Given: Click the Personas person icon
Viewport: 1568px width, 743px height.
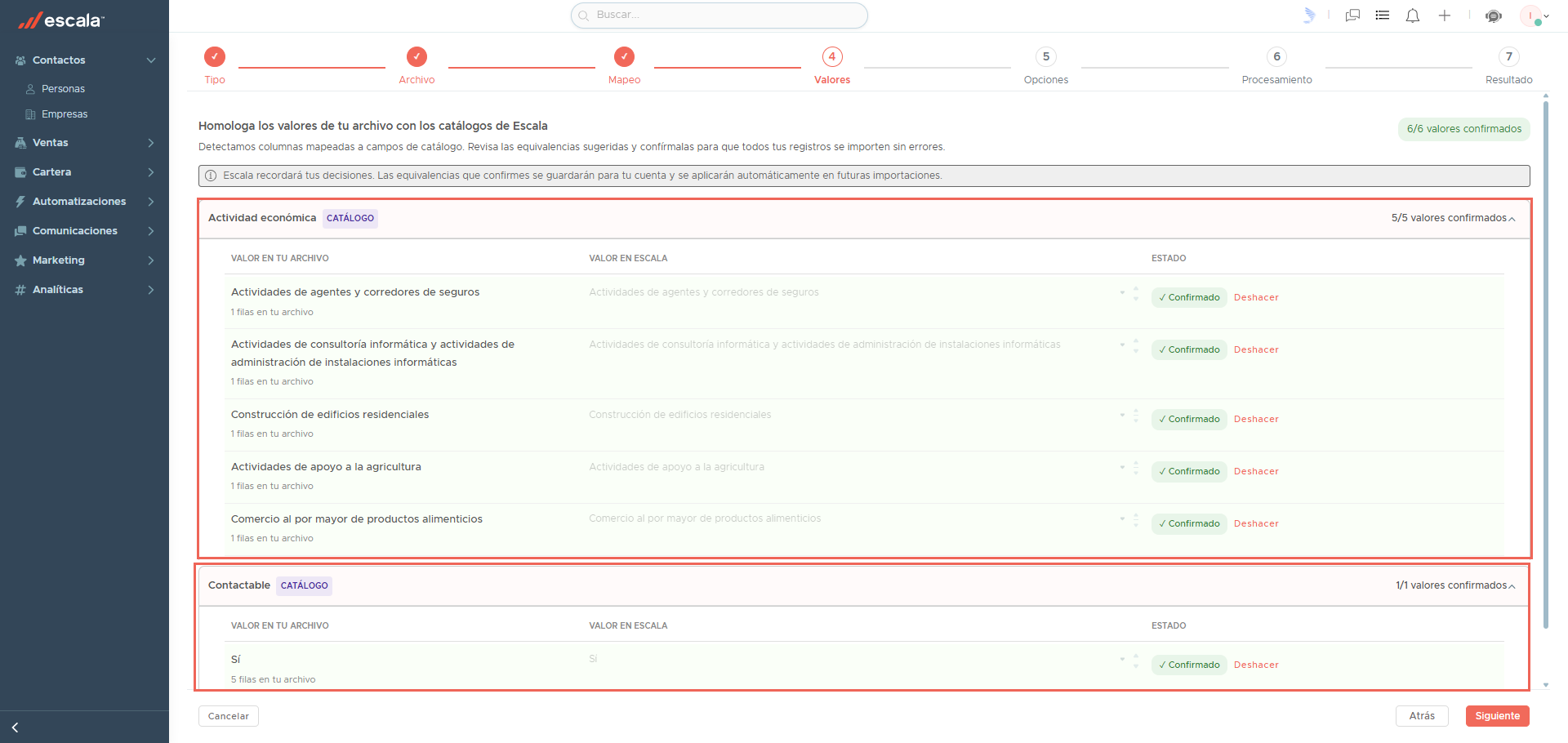Looking at the screenshot, I should tap(30, 89).
